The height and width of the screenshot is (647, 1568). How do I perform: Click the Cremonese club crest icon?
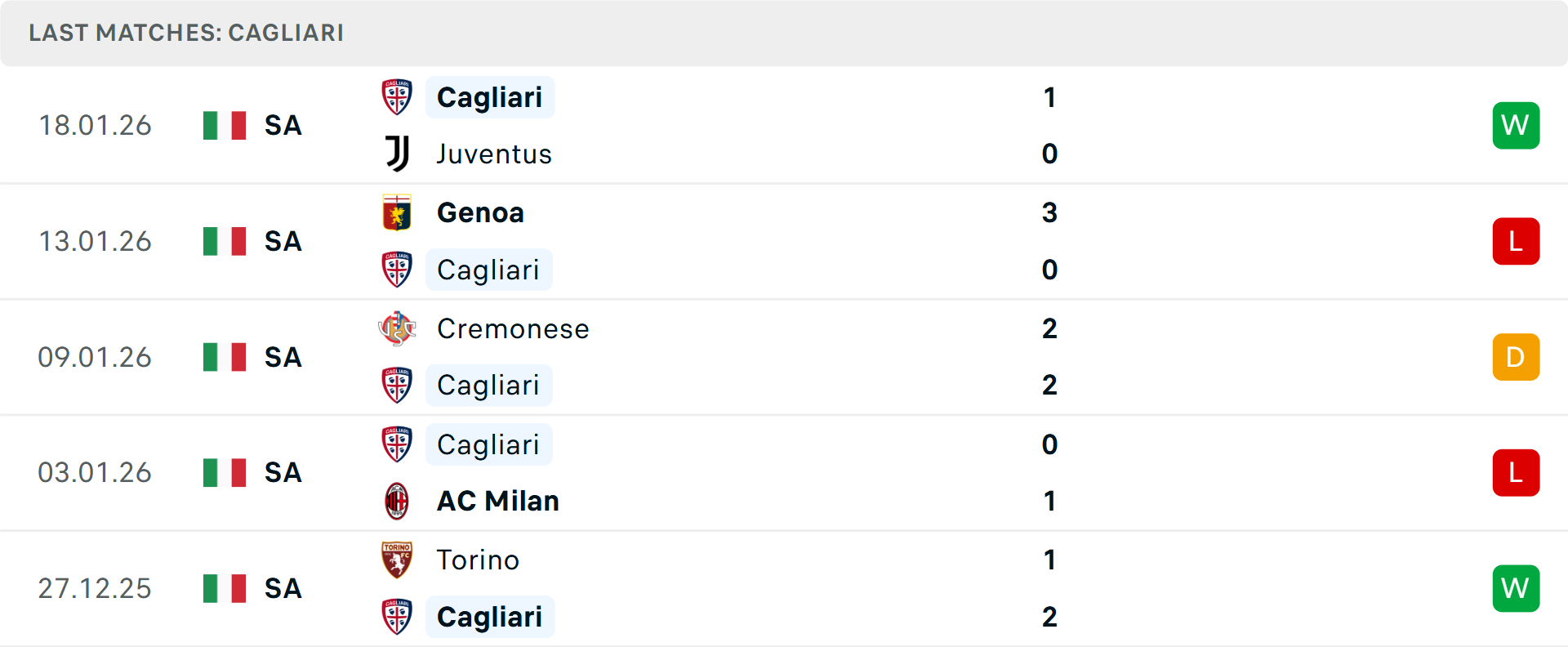pos(397,328)
